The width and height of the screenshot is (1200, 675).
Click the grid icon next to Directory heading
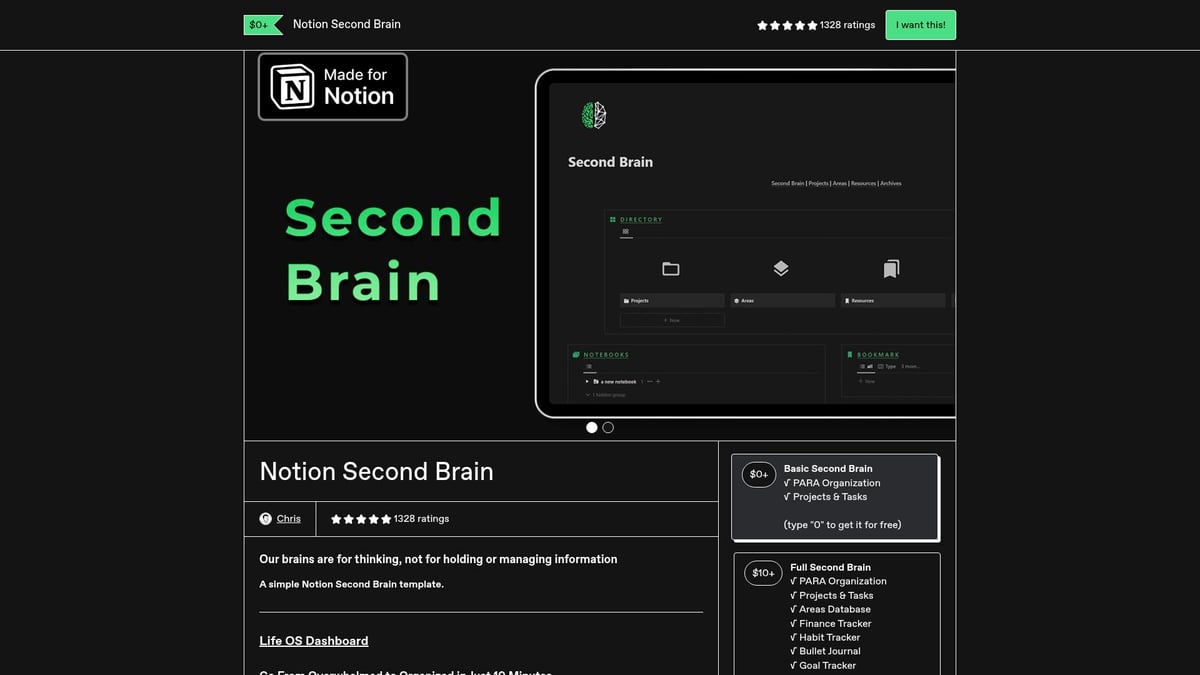[x=612, y=219]
